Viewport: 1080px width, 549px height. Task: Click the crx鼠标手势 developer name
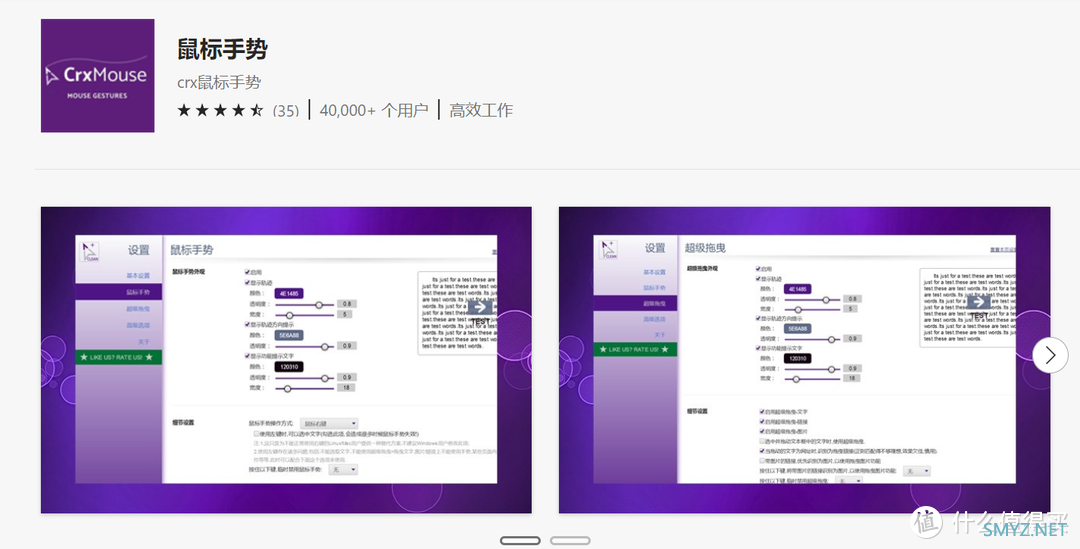point(219,83)
